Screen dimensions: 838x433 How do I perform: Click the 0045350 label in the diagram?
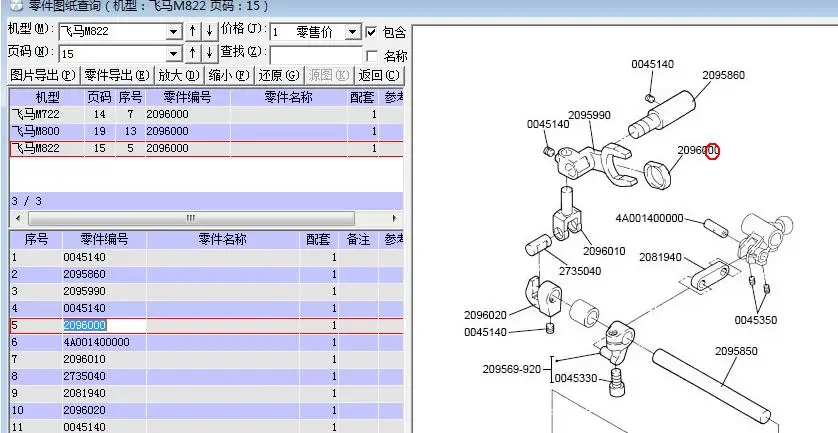tap(756, 320)
